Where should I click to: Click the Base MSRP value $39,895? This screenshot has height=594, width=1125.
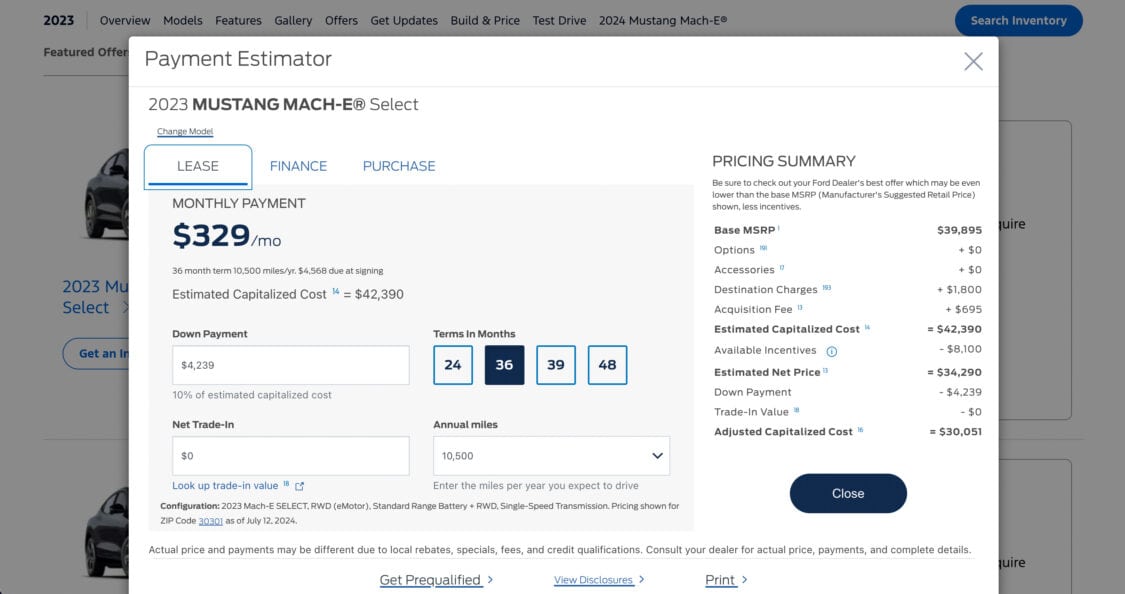click(x=959, y=230)
